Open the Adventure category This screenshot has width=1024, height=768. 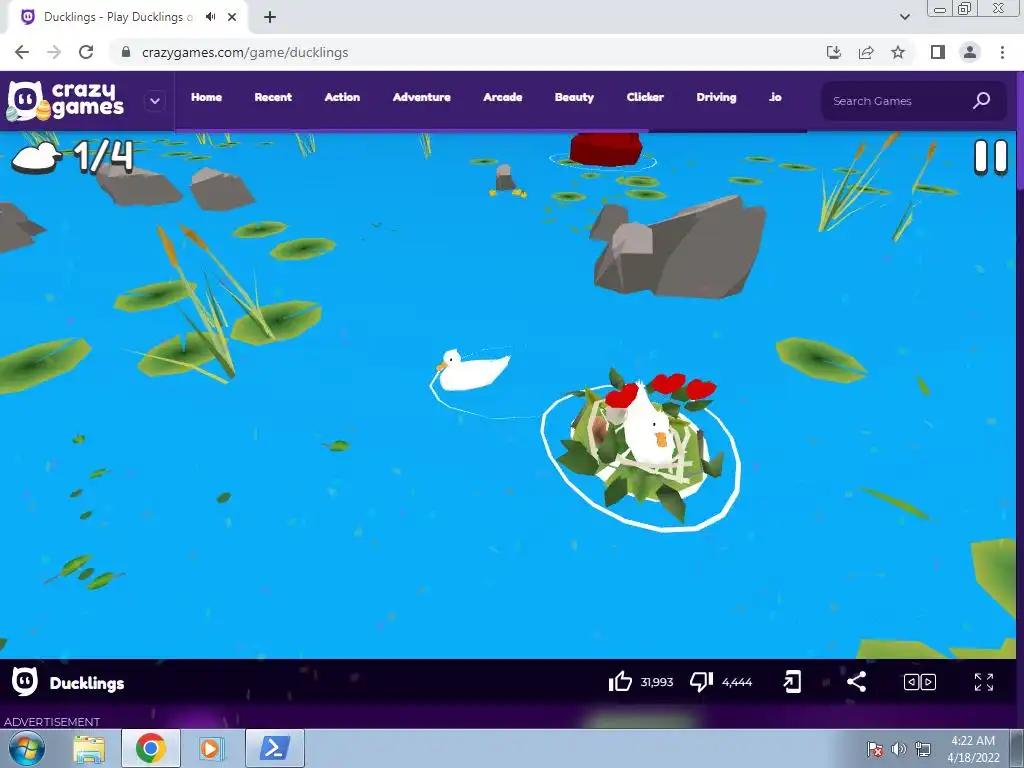coord(421,97)
